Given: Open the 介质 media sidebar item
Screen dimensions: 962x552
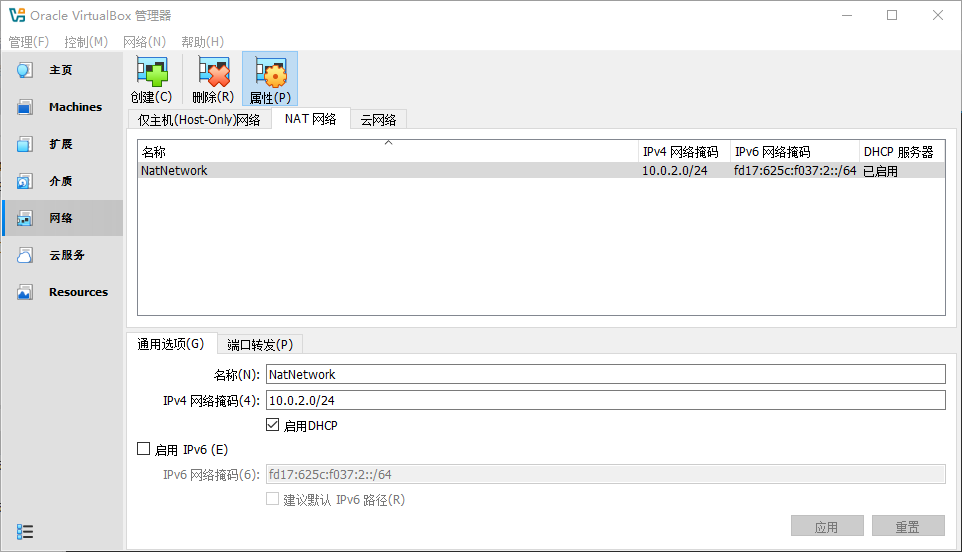Looking at the screenshot, I should point(63,181).
